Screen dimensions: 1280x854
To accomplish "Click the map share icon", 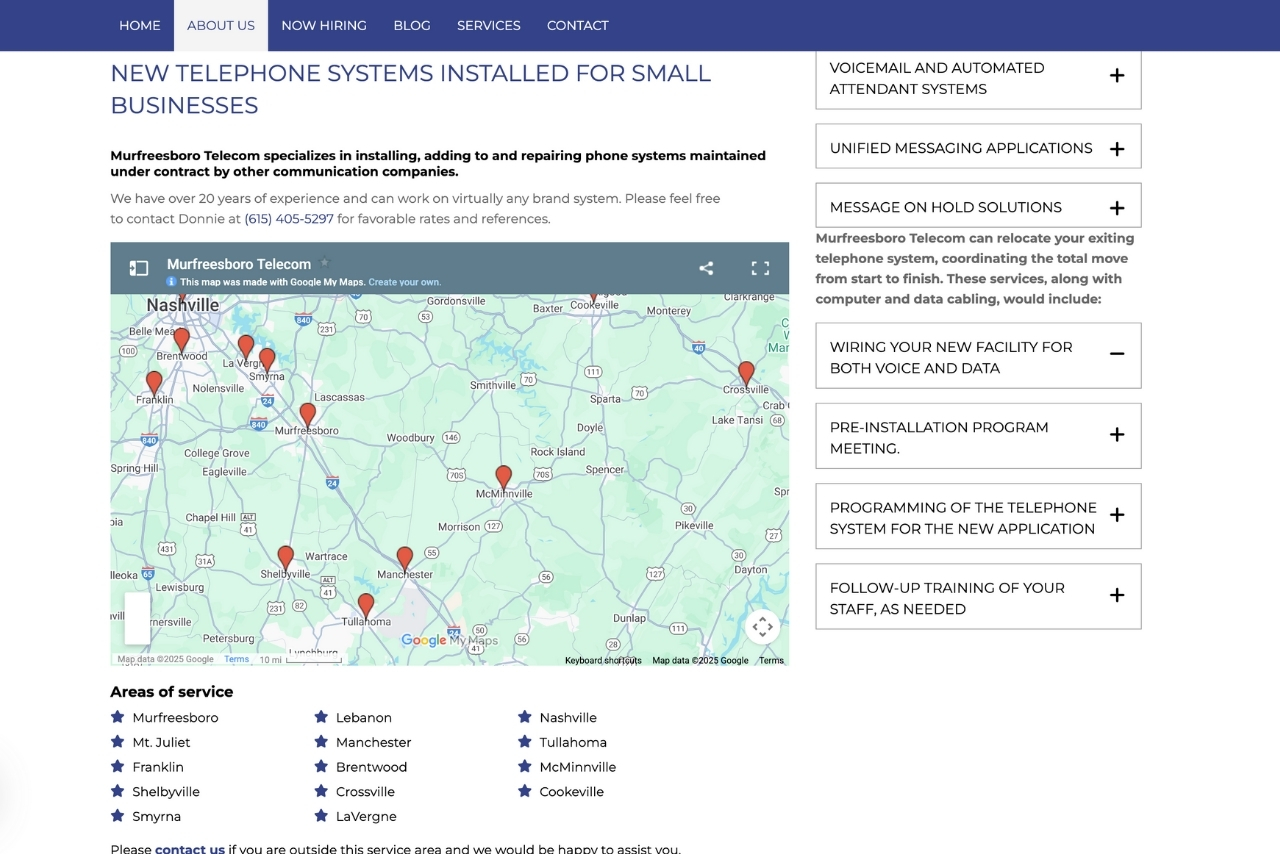I will (706, 268).
